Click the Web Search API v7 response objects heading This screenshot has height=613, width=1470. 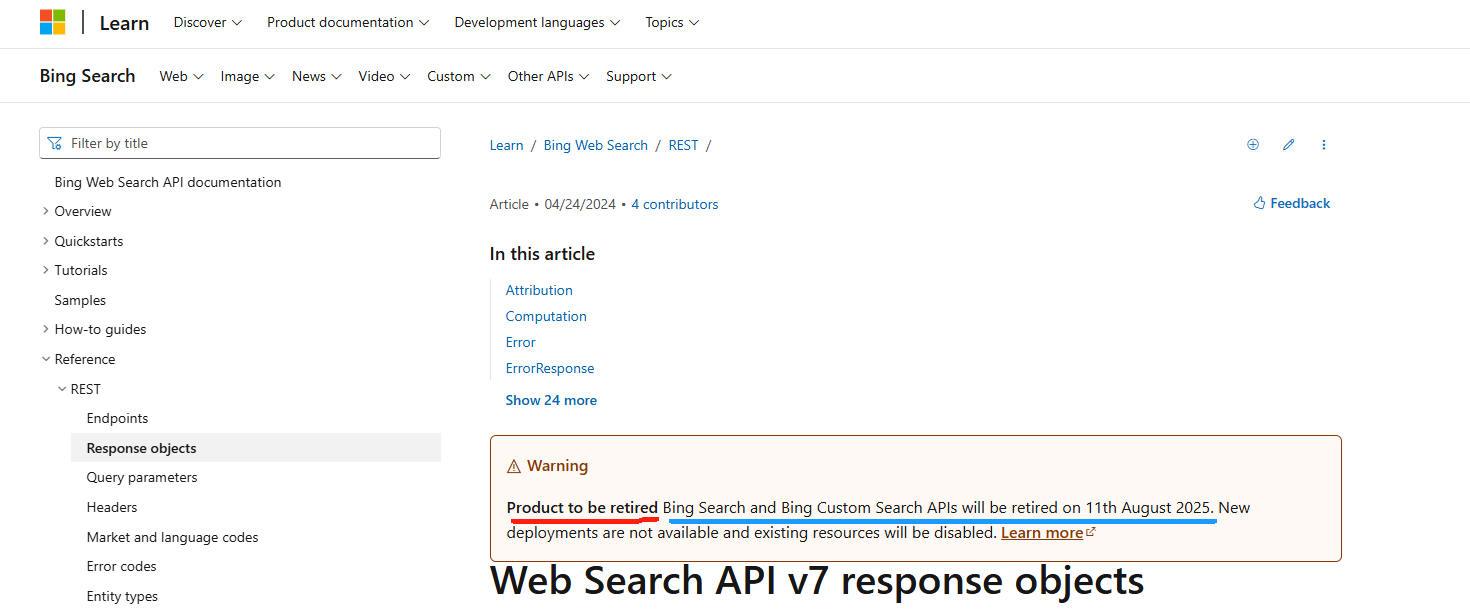tap(817, 580)
